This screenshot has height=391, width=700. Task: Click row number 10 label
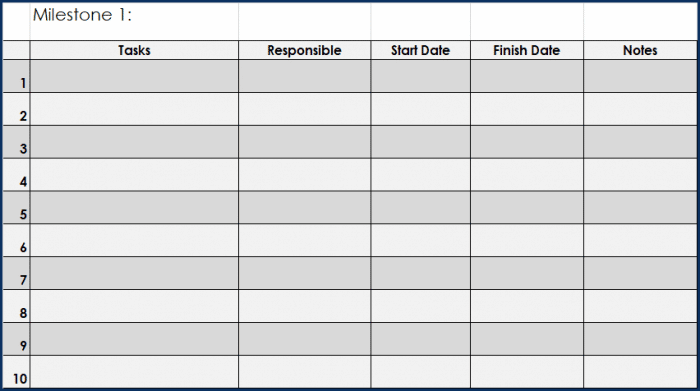pyautogui.click(x=20, y=379)
